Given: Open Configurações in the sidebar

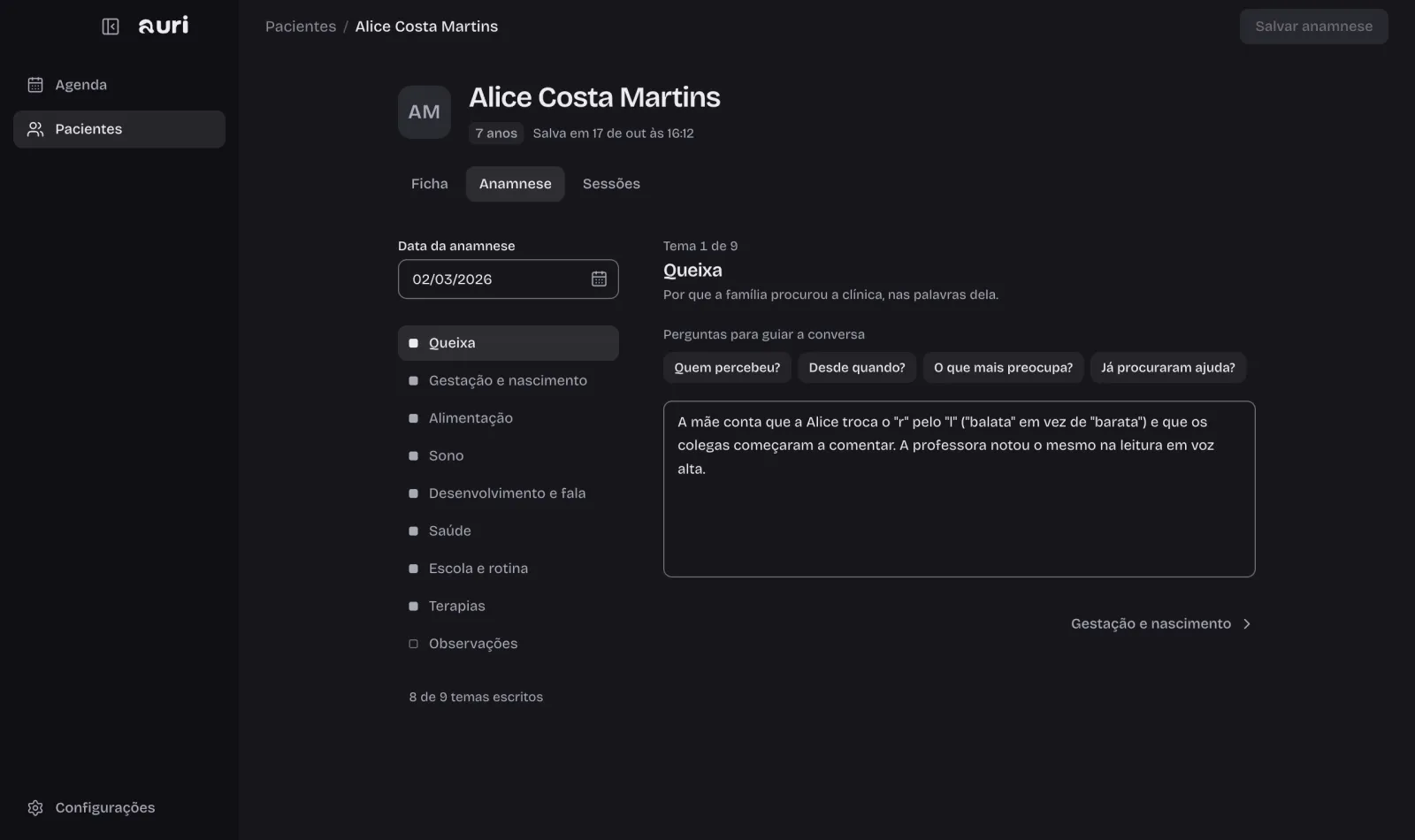Looking at the screenshot, I should [x=119, y=807].
